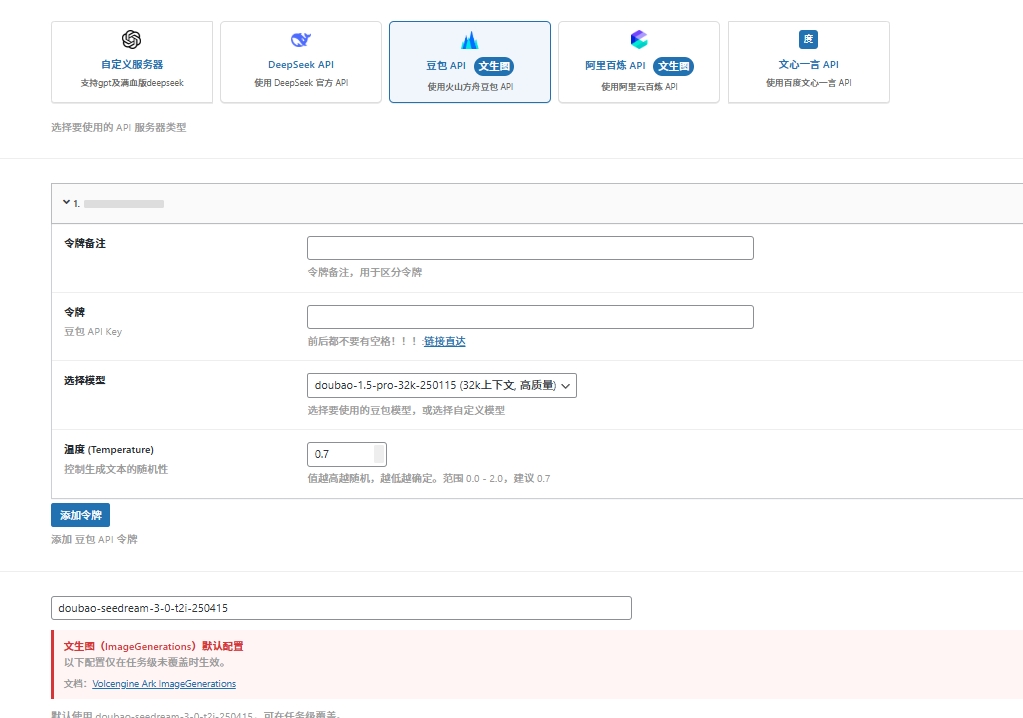Click the 豆包 API Key input field

coord(529,316)
